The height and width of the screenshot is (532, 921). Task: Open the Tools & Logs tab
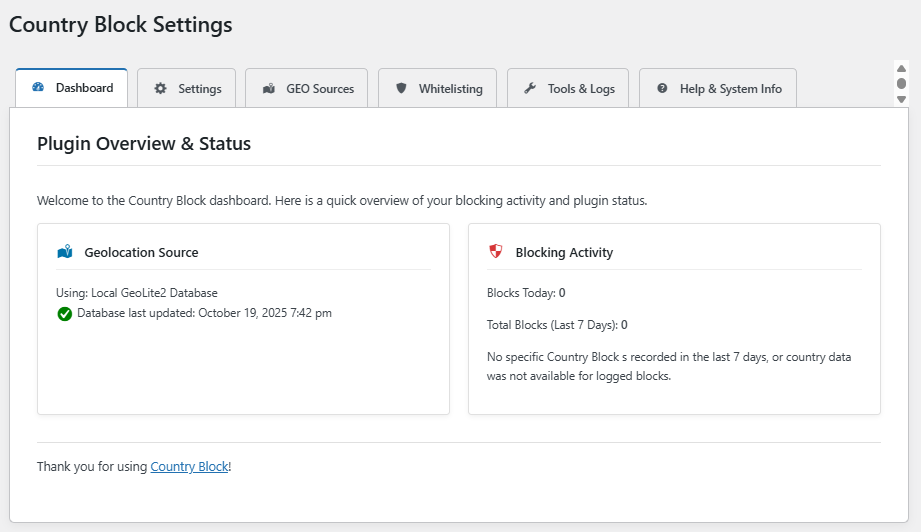coord(569,89)
